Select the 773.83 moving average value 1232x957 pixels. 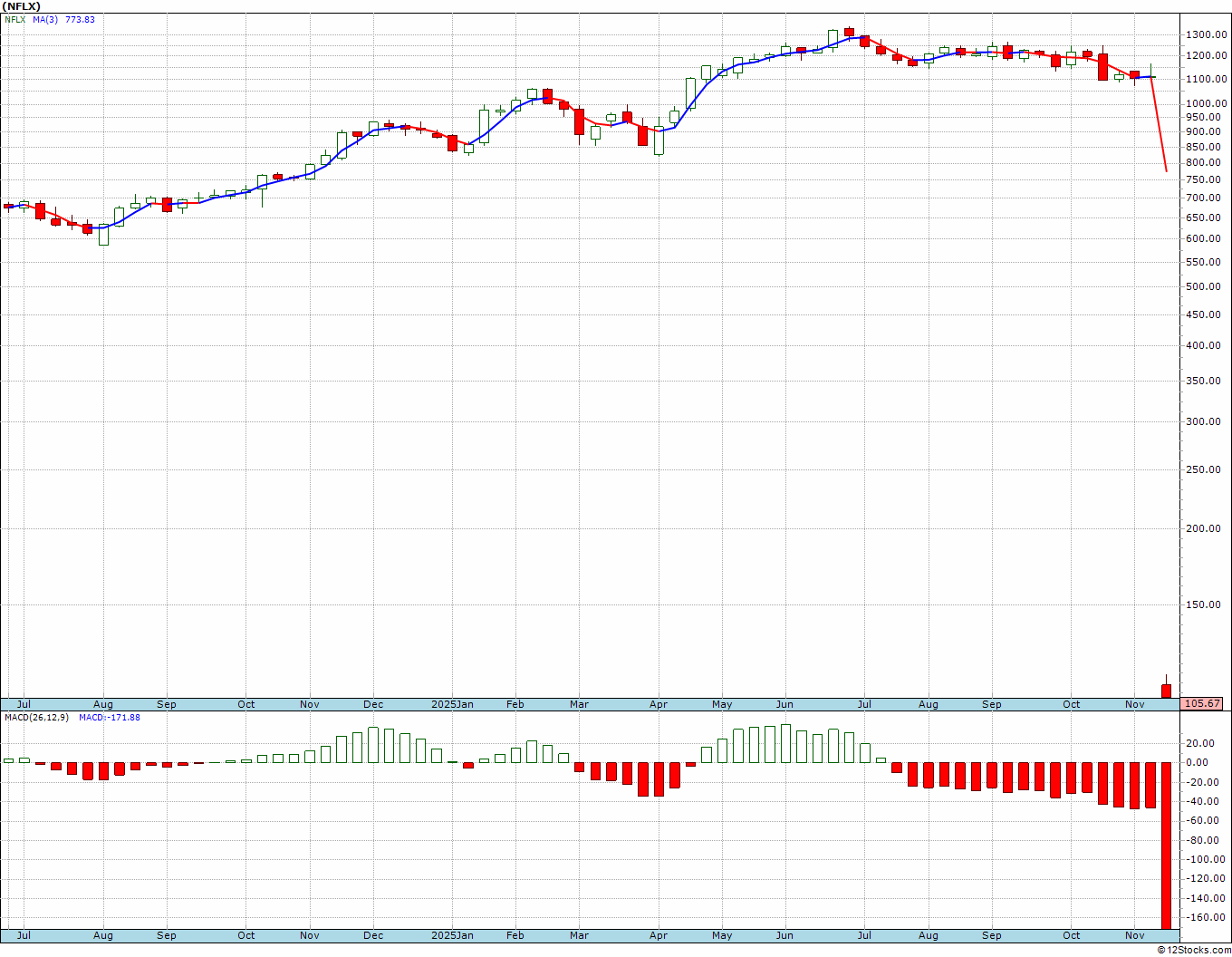[80, 20]
